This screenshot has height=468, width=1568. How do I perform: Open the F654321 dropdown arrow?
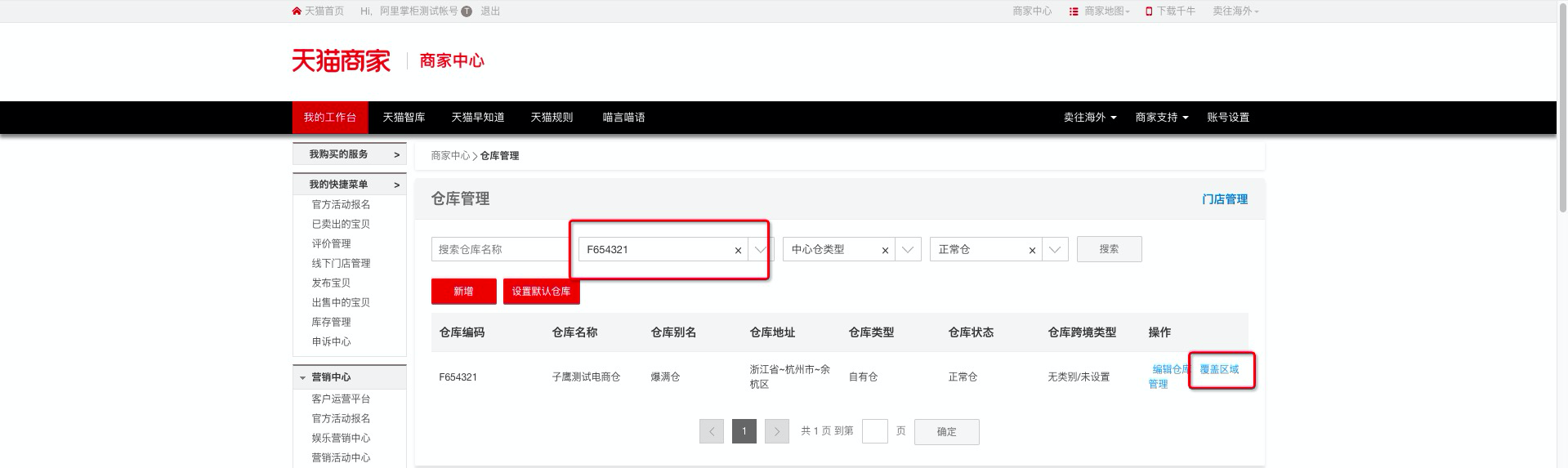point(761,250)
